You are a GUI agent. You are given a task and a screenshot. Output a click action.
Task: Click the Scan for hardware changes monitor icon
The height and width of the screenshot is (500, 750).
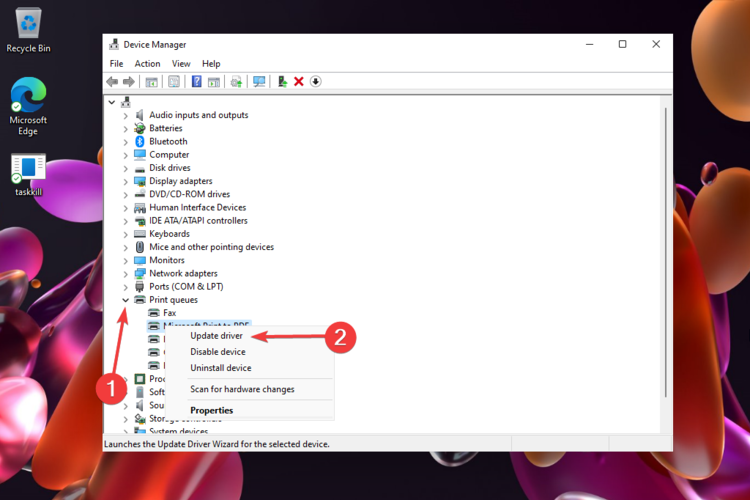259,81
